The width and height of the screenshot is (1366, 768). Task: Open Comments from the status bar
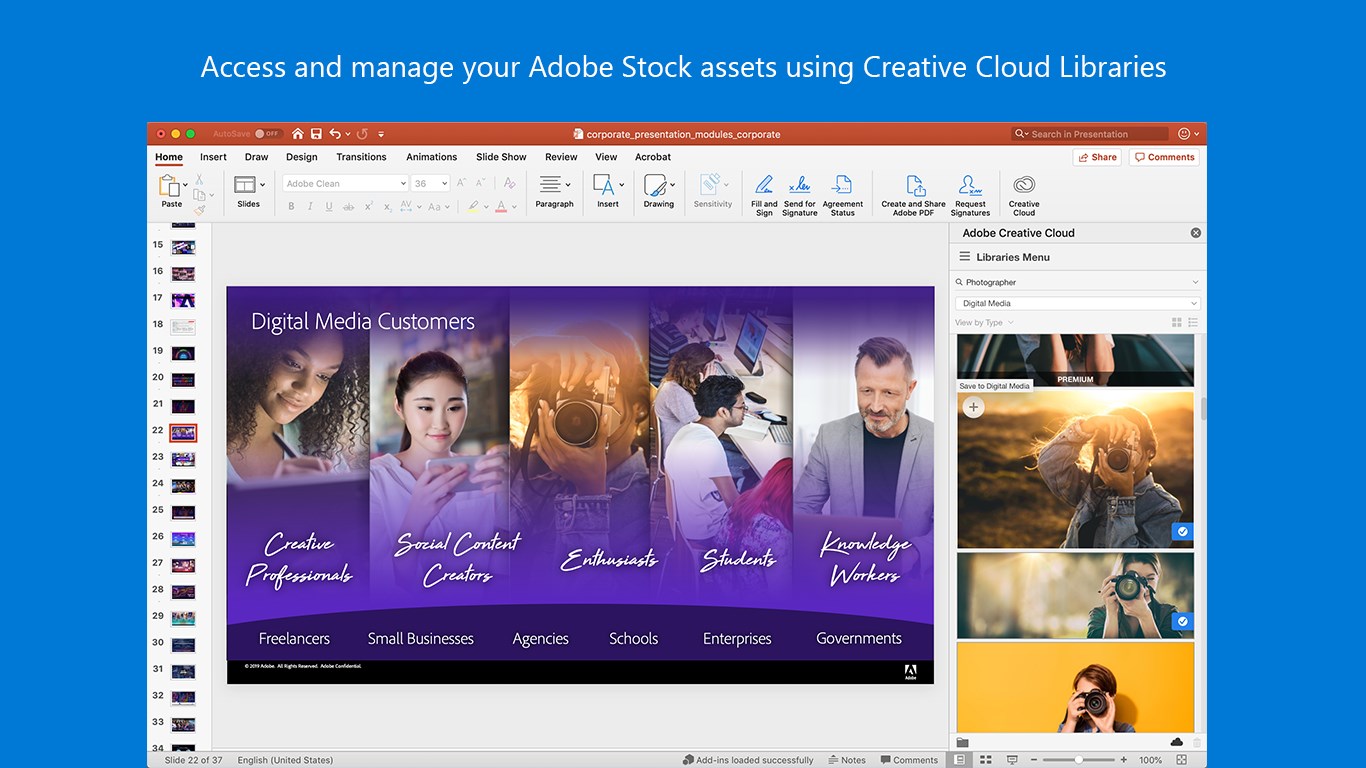[x=909, y=760]
